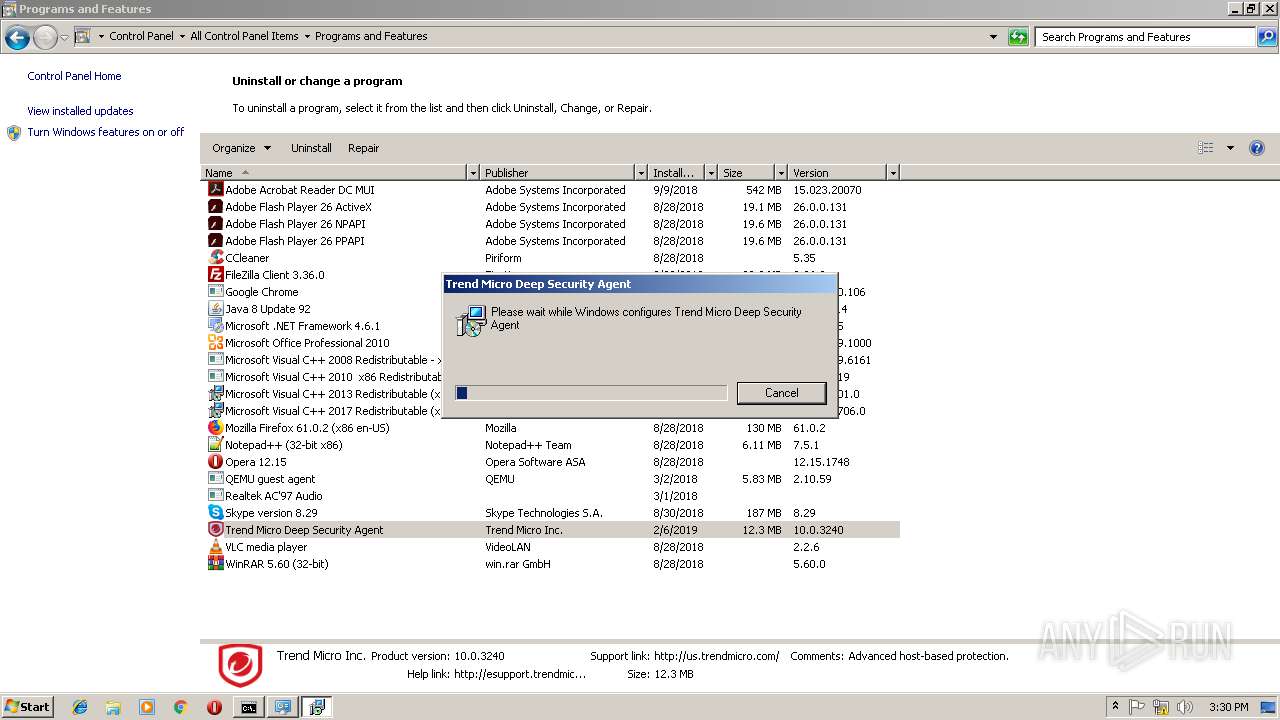Open Turn Windows features on or off
Viewport: 1280px width, 720px height.
(105, 132)
